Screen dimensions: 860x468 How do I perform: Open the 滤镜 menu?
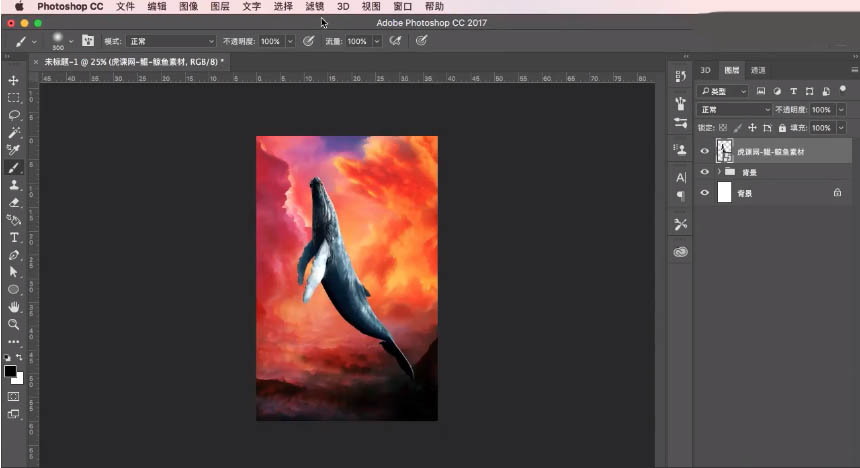click(314, 7)
